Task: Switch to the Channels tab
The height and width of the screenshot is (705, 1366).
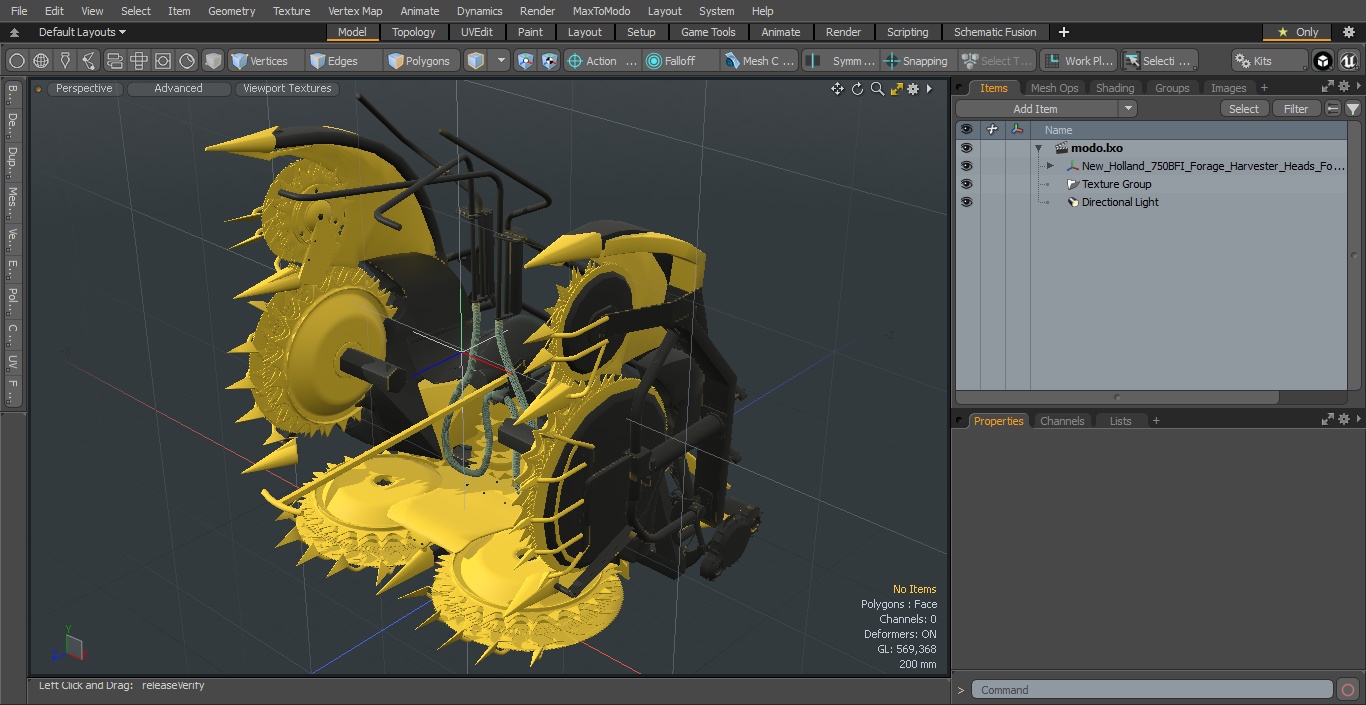Action: (x=1062, y=421)
